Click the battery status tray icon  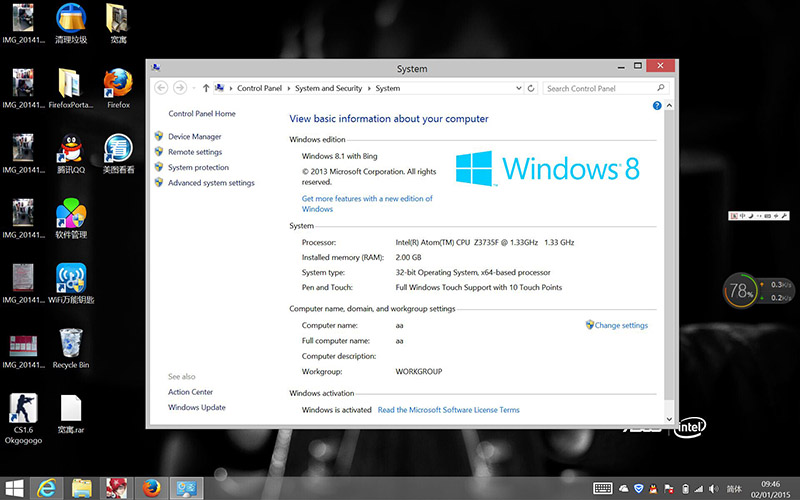tap(685, 489)
